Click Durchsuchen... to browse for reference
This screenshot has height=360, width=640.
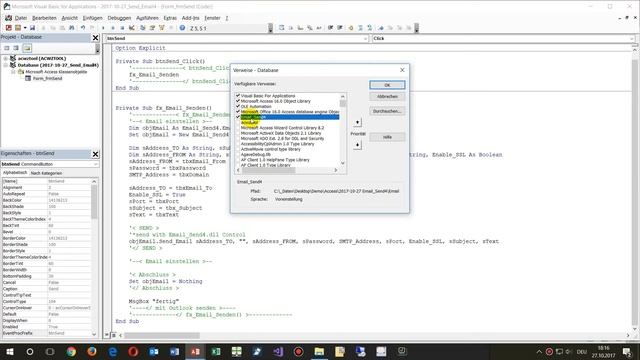pos(387,111)
